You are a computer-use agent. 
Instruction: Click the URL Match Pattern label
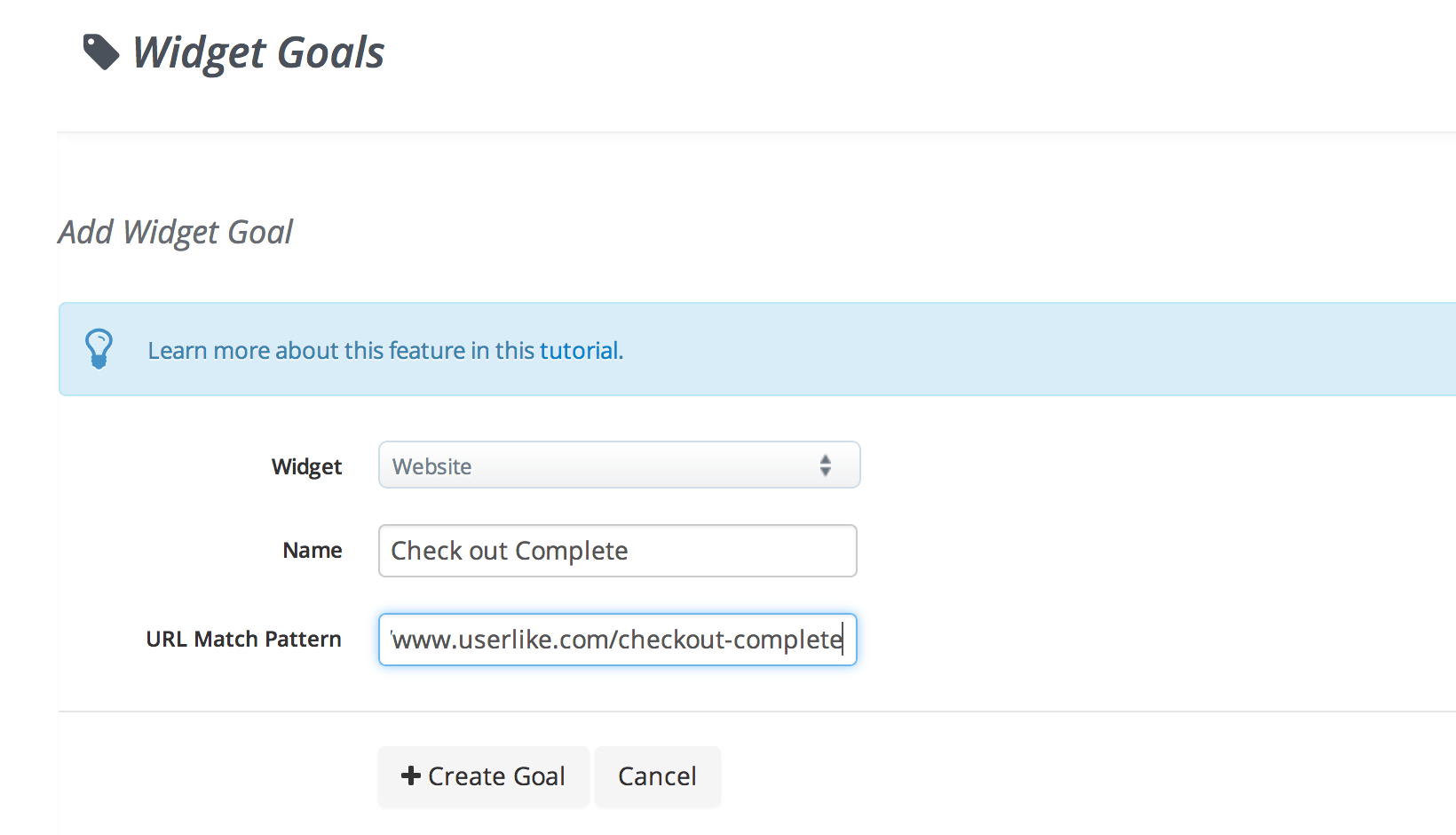click(x=243, y=640)
